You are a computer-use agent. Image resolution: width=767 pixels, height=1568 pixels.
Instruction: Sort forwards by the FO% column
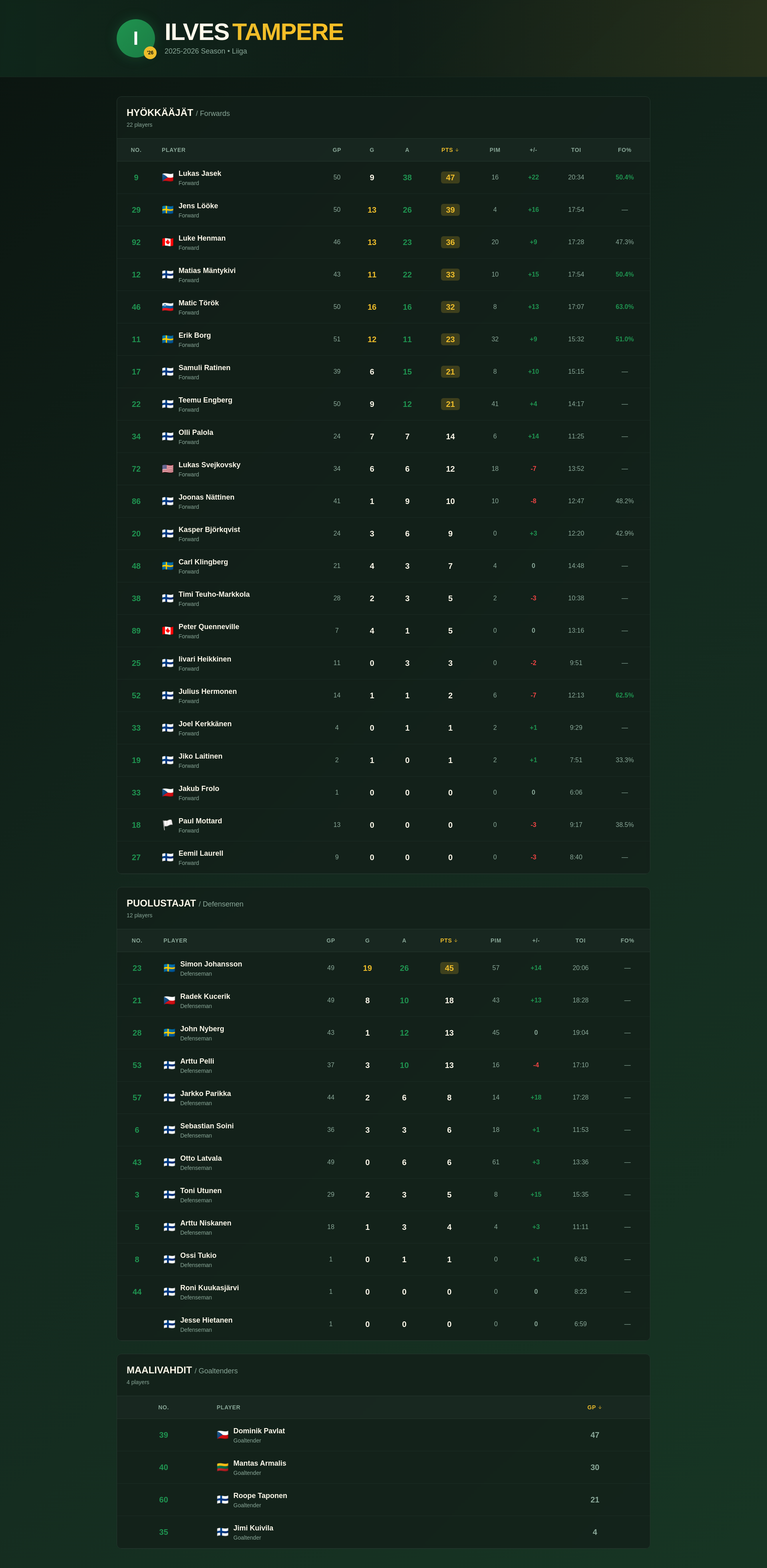(x=625, y=150)
